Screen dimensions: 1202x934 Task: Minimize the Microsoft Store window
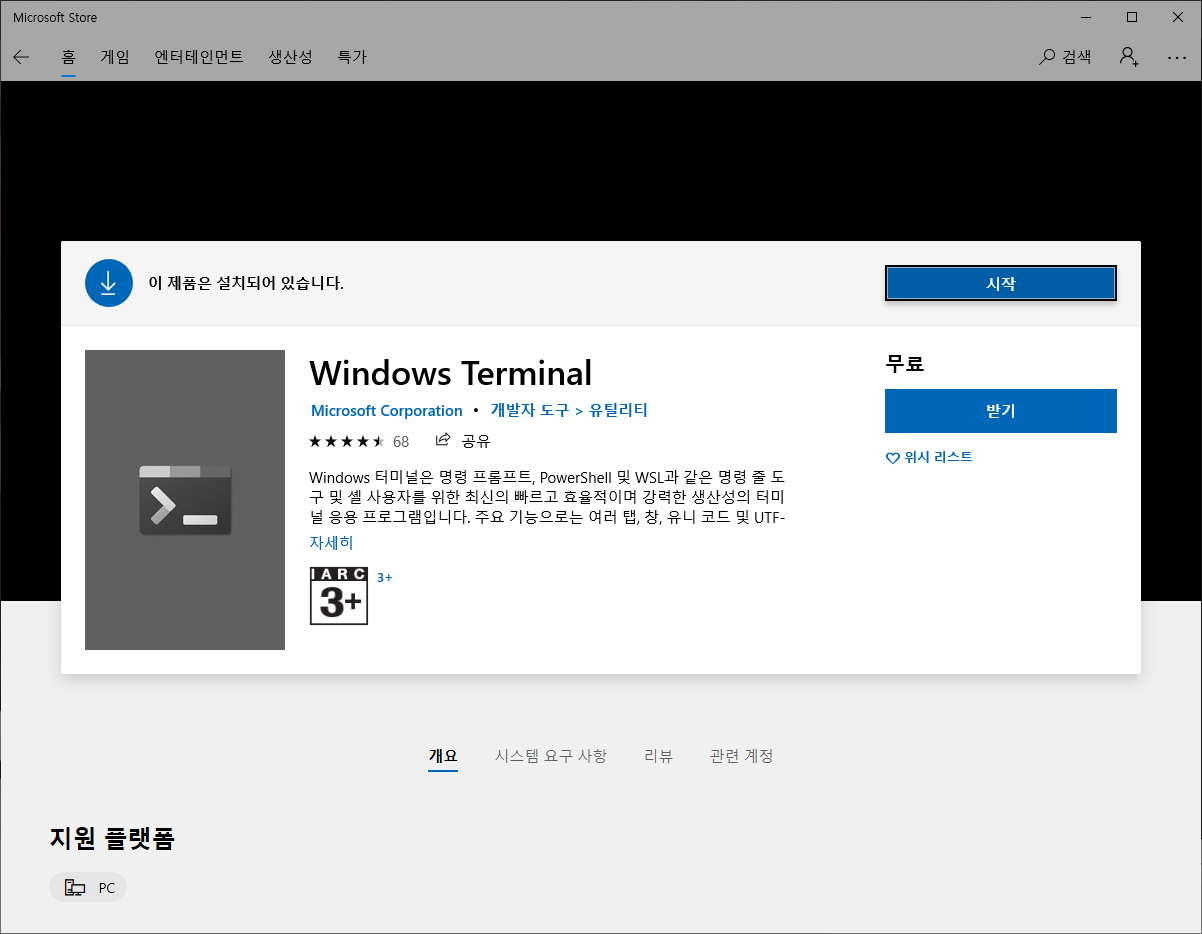pyautogui.click(x=1086, y=17)
